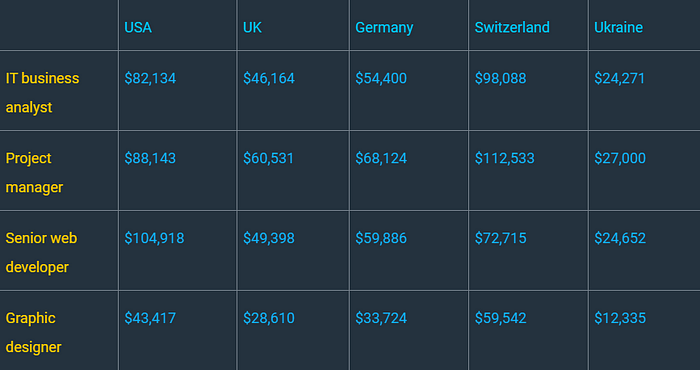Viewport: 700px width, 370px height.
Task: Select the UK column header
Action: [x=252, y=28]
